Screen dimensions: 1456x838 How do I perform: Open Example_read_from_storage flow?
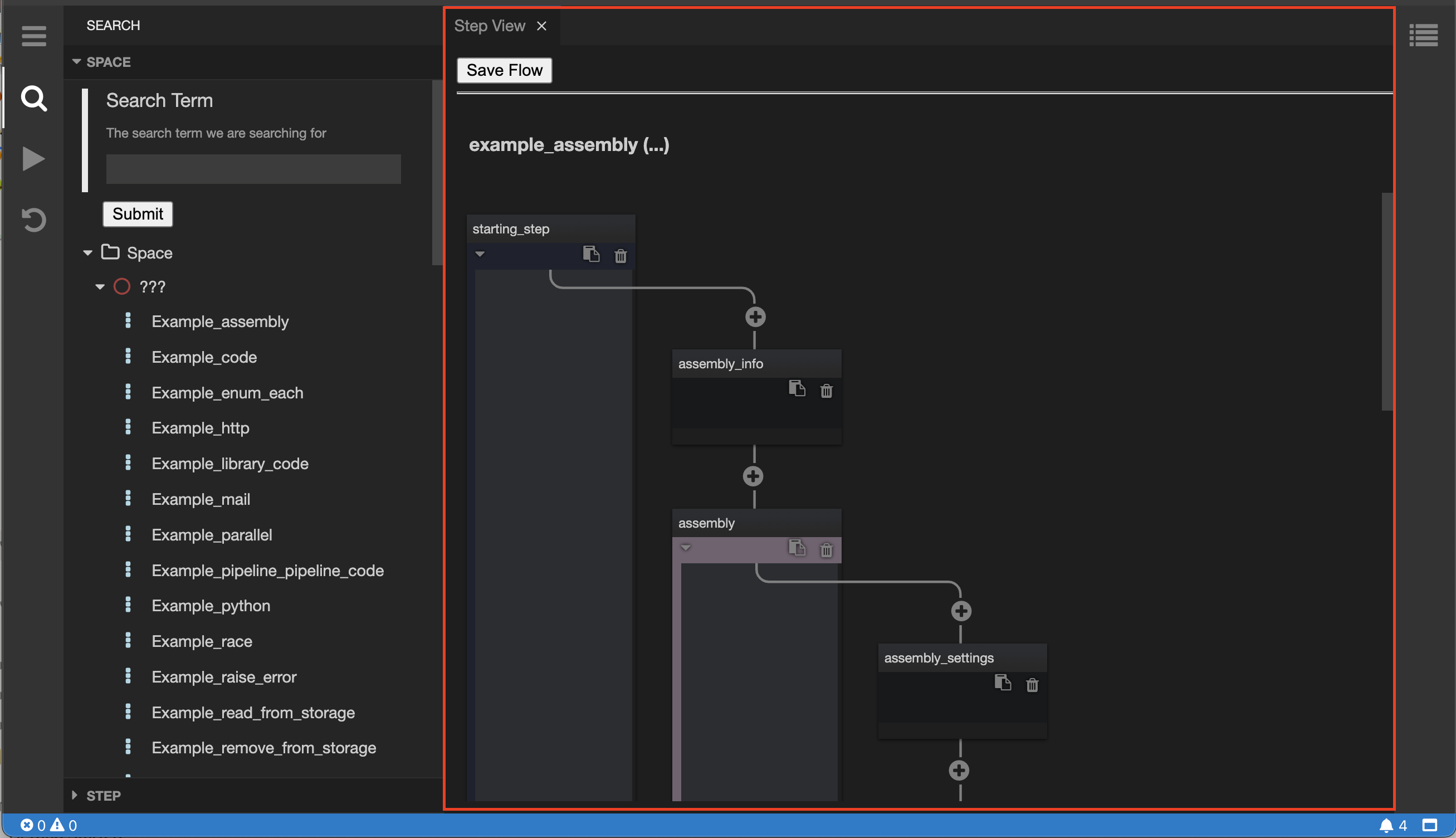[252, 713]
